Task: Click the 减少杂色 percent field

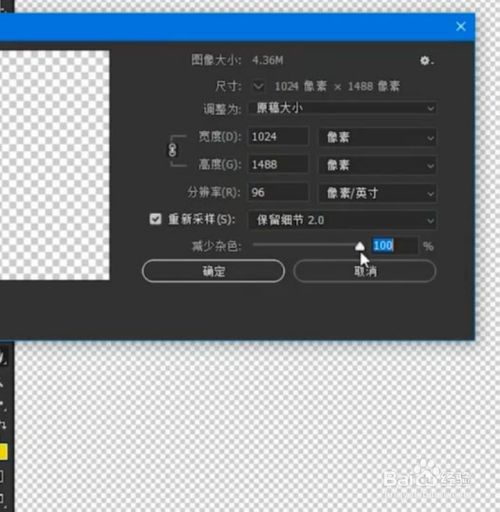Action: pyautogui.click(x=394, y=246)
